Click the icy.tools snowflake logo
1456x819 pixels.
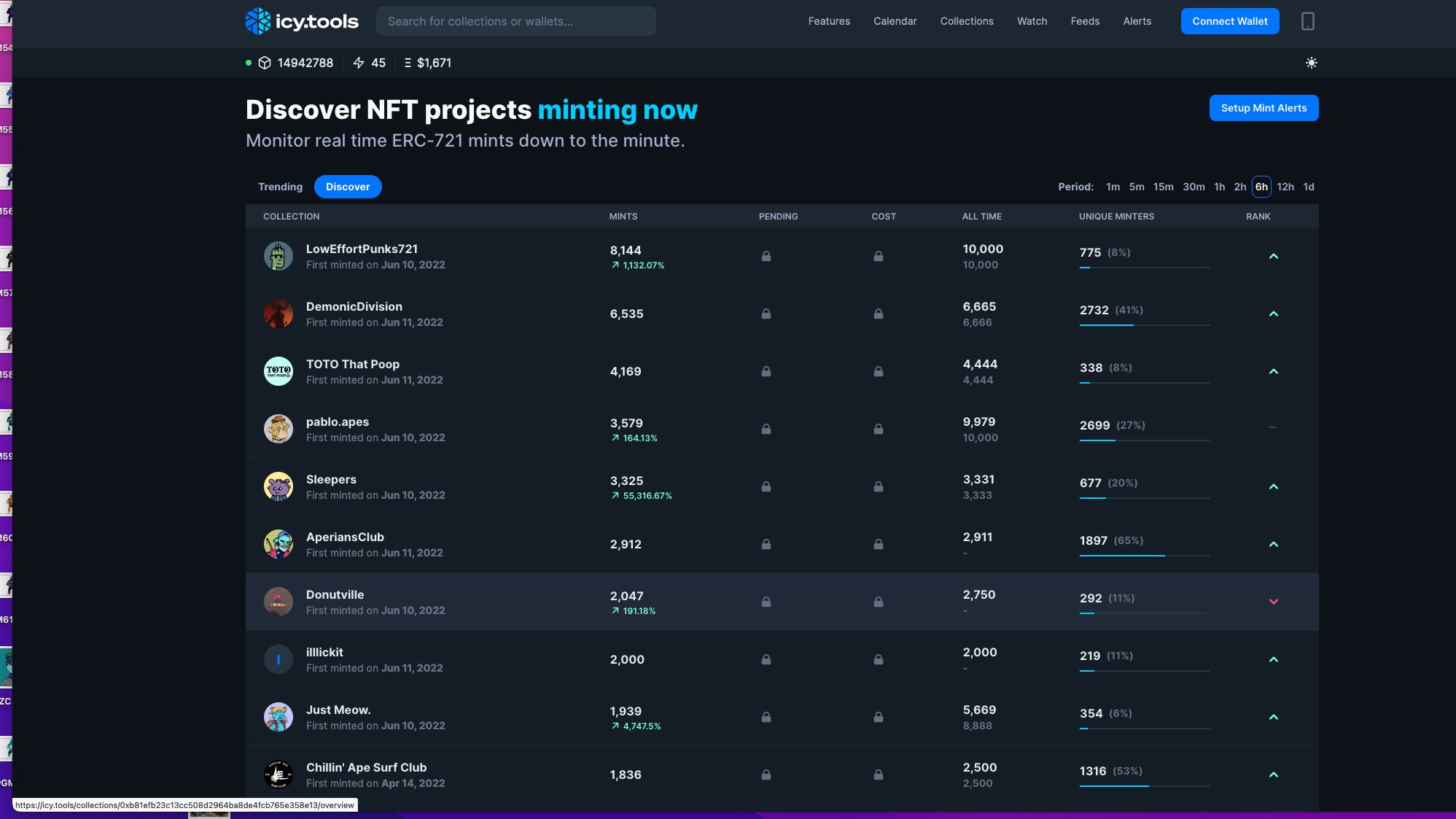tap(258, 21)
